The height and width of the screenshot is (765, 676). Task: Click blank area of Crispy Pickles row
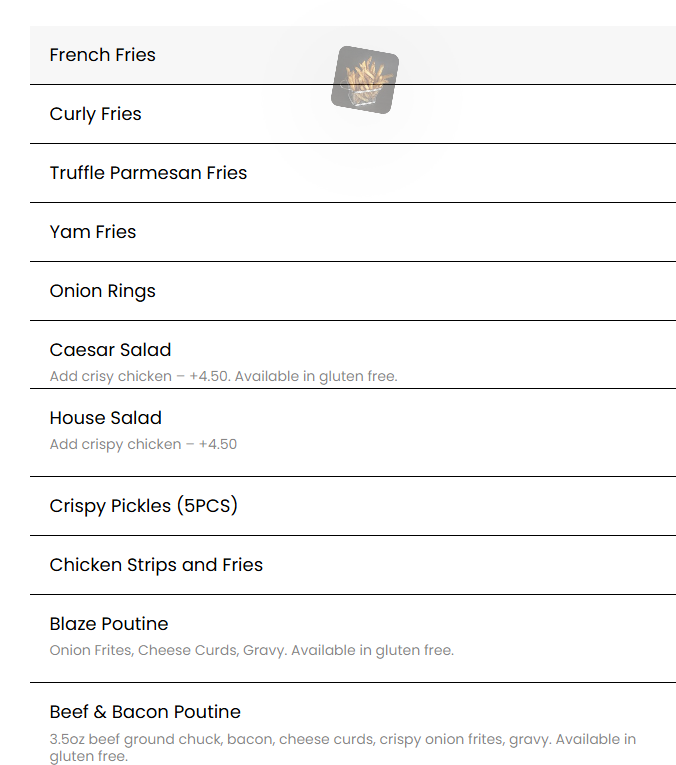pyautogui.click(x=454, y=506)
